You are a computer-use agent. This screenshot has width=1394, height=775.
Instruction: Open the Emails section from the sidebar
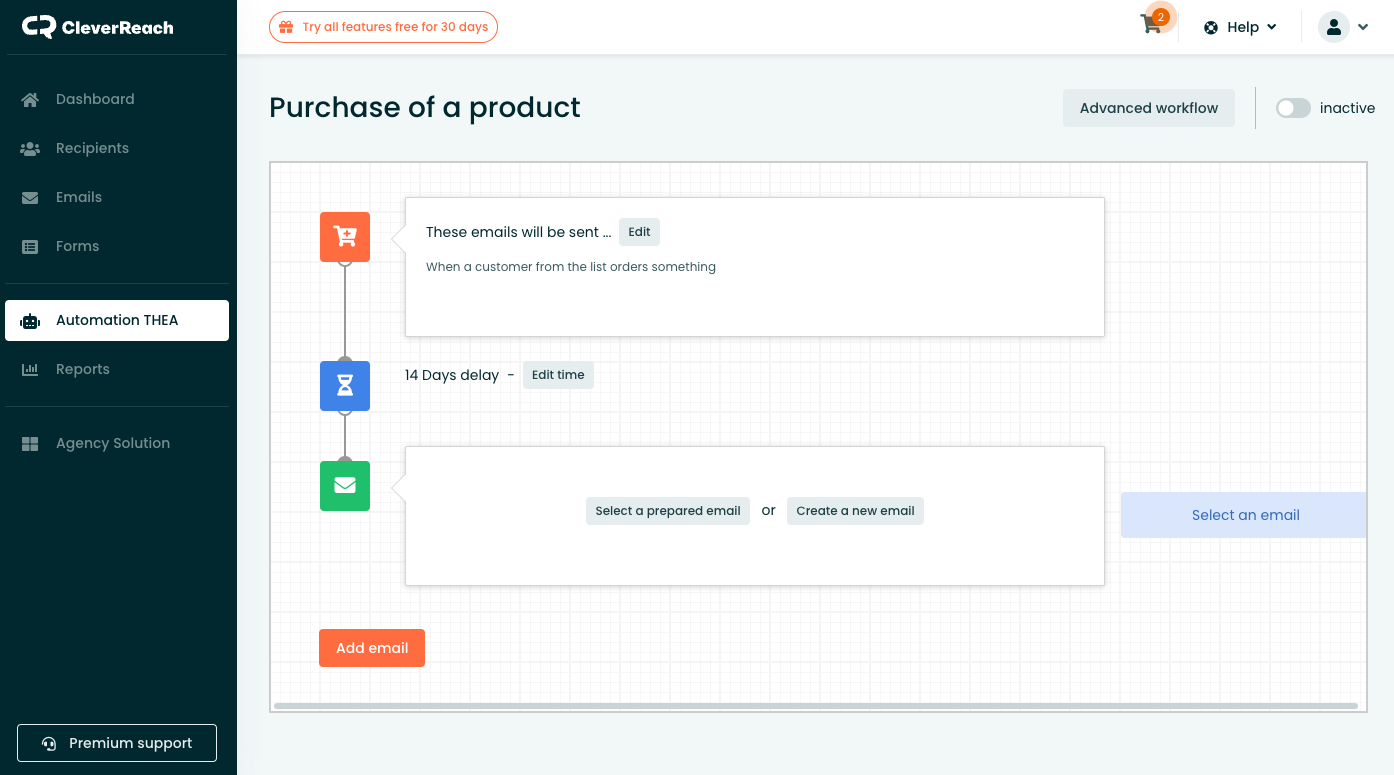click(x=30, y=197)
